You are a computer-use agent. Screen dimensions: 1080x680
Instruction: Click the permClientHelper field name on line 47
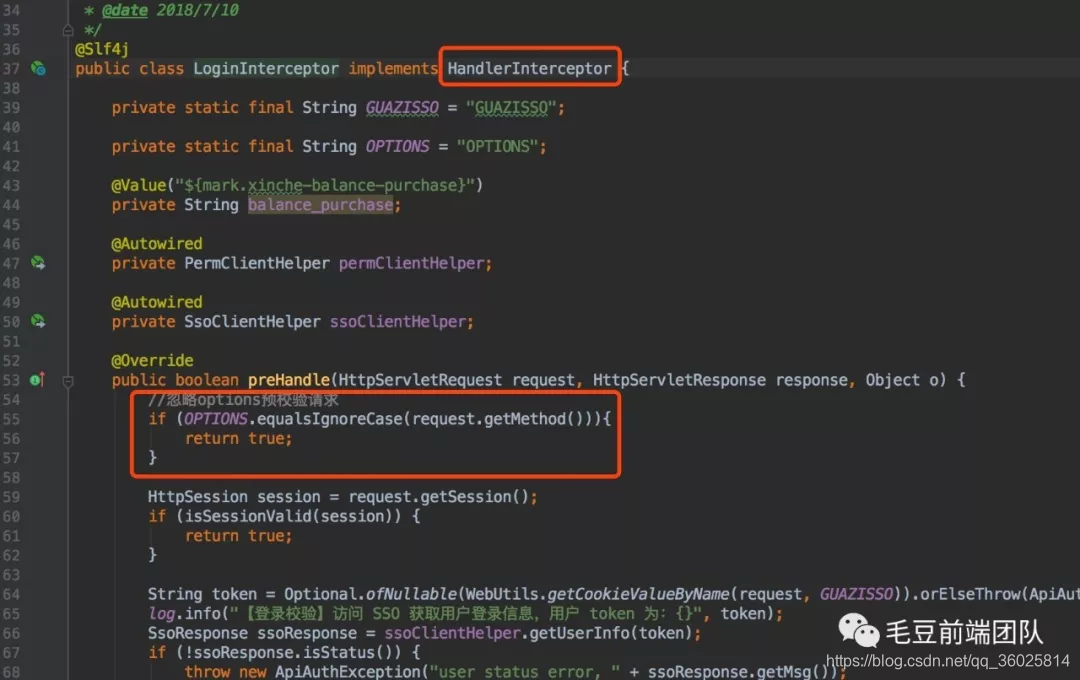pos(412,263)
